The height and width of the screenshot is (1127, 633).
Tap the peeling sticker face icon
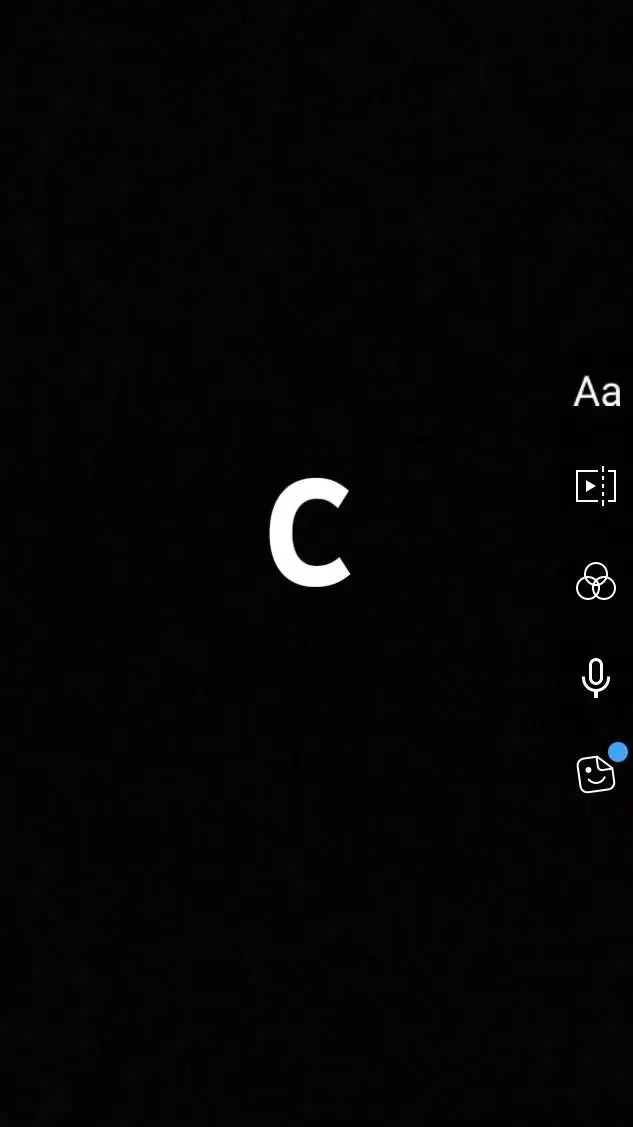596,774
